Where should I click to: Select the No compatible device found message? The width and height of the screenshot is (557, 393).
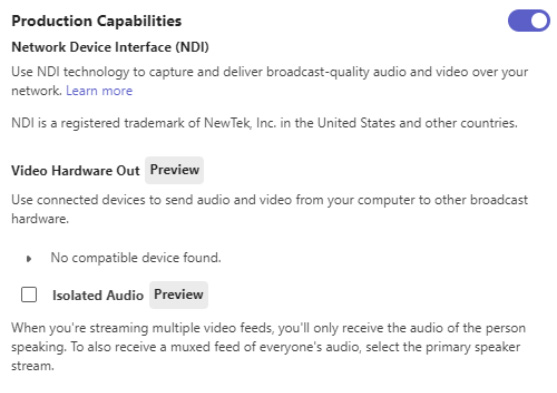tap(136, 258)
